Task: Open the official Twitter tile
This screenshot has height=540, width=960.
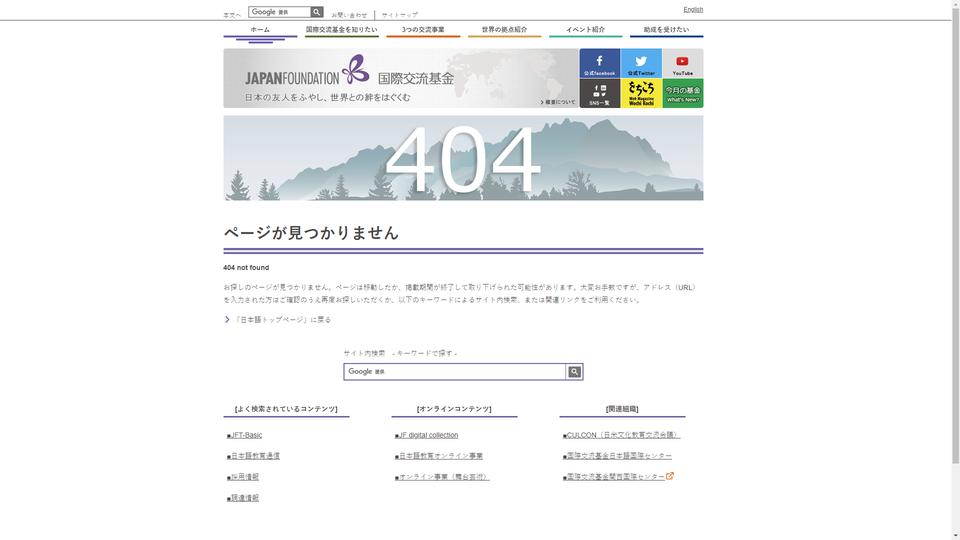Action: pyautogui.click(x=641, y=63)
